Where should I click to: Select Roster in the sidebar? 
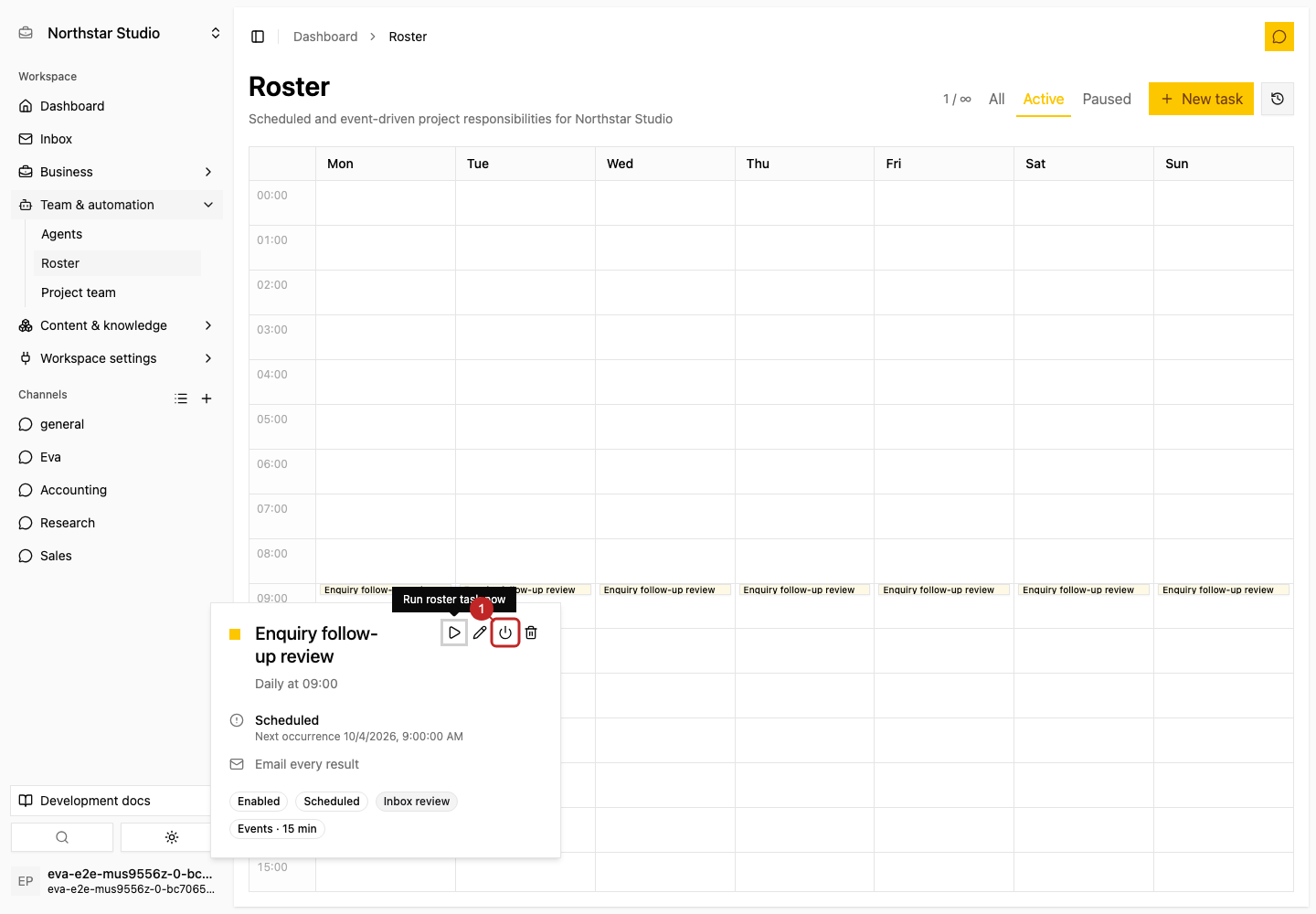[117, 263]
